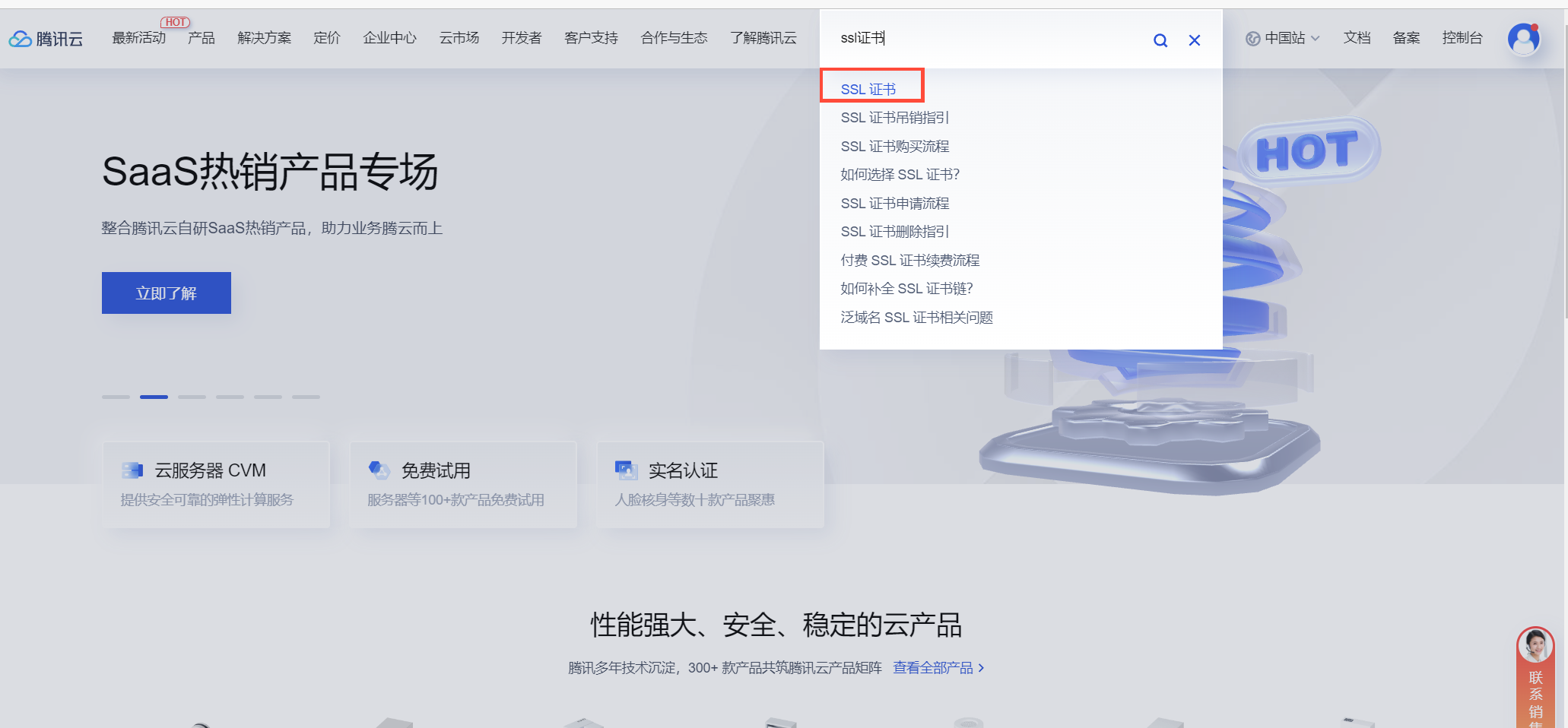Open the 云服务器 CVM card title
Image resolution: width=1568 pixels, height=728 pixels.
(x=211, y=471)
